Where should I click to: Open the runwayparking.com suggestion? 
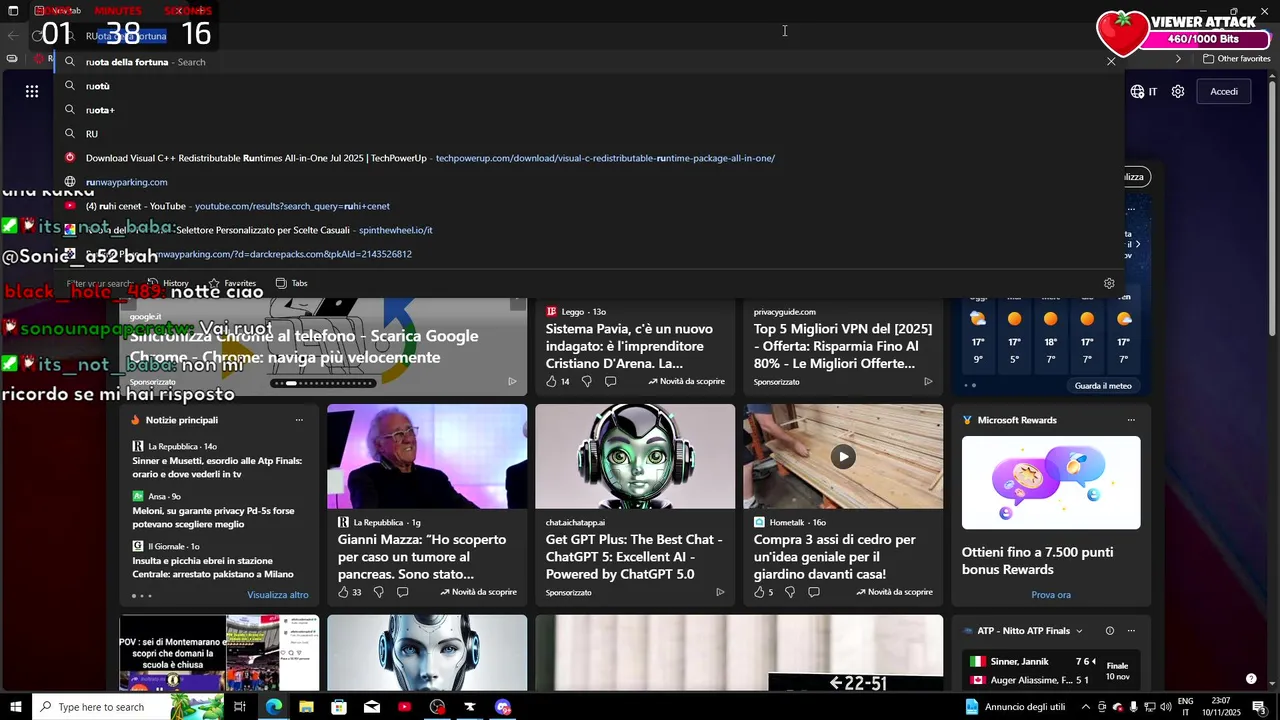point(588,182)
